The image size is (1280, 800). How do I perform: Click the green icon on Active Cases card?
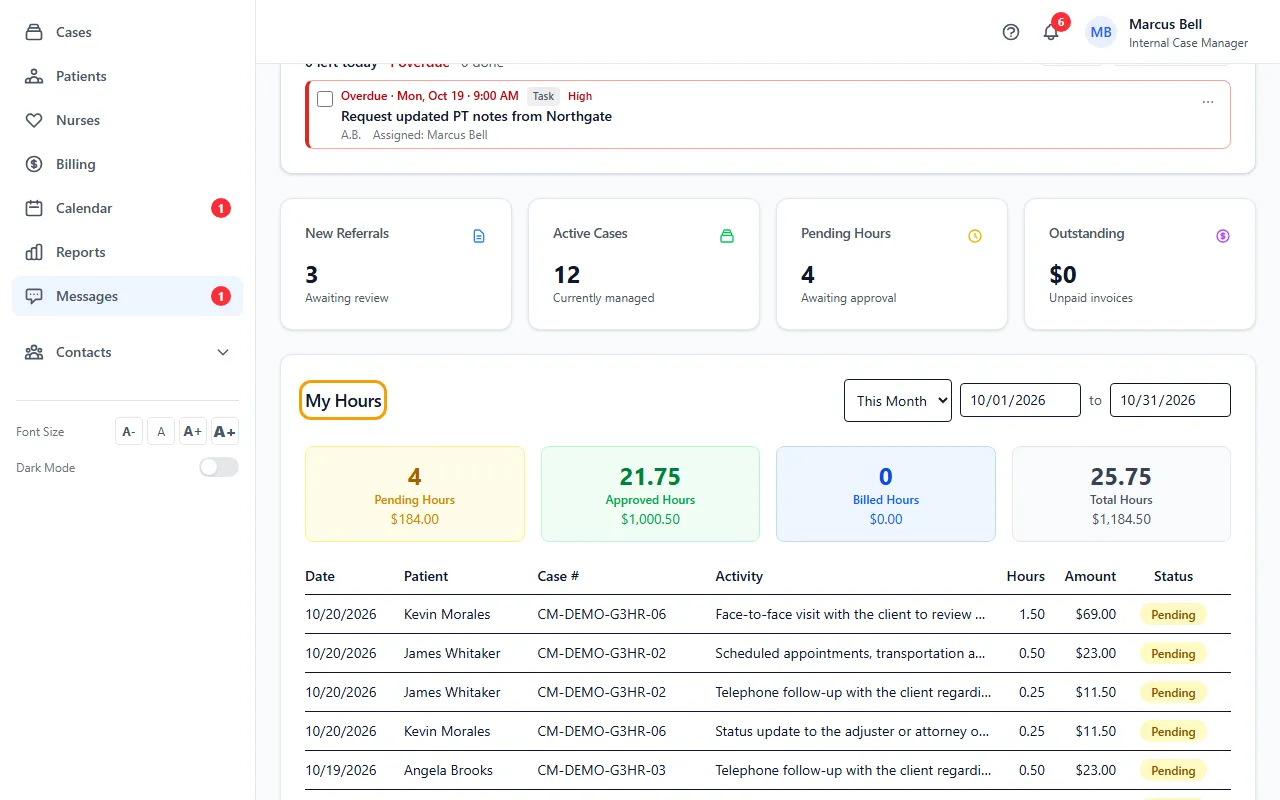pos(727,236)
